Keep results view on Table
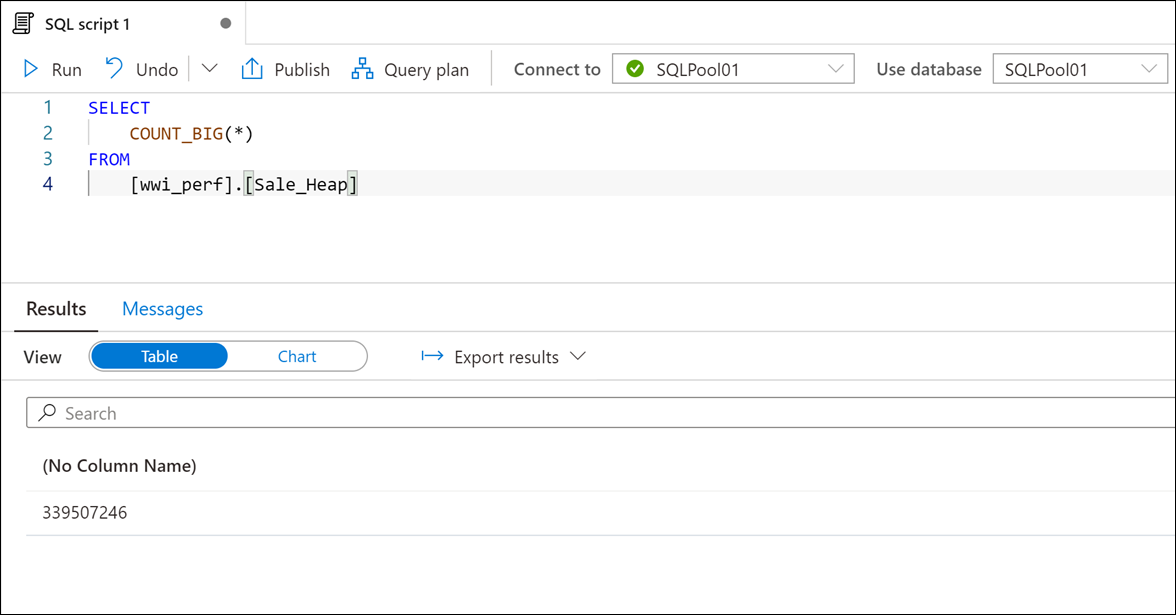This screenshot has height=615, width=1176. (159, 356)
